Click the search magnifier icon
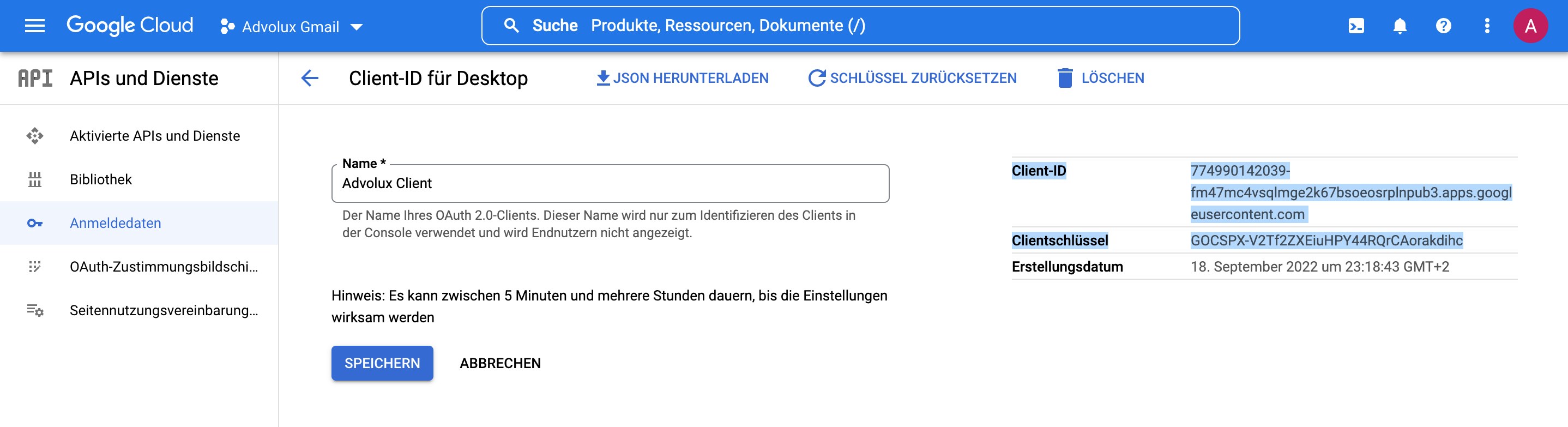The image size is (1568, 427). pyautogui.click(x=511, y=26)
